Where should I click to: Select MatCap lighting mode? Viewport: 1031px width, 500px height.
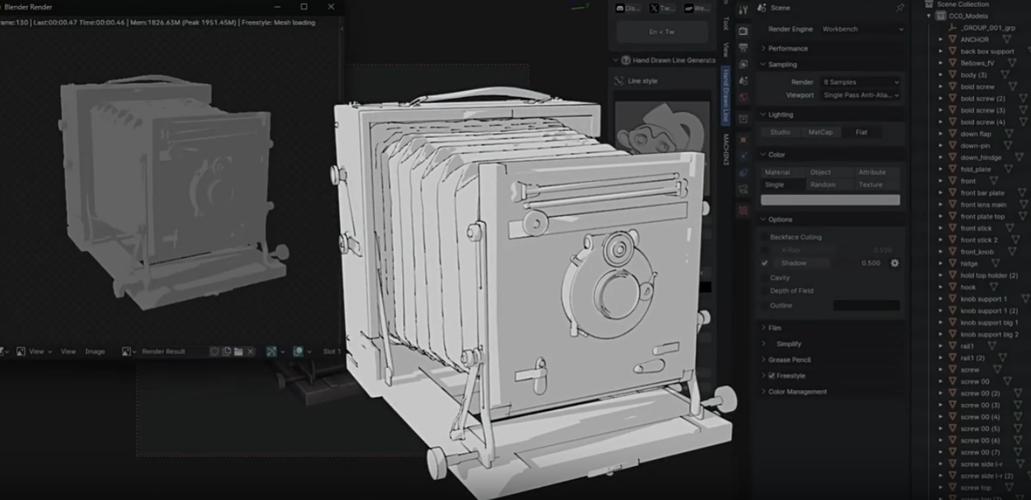[x=821, y=132]
